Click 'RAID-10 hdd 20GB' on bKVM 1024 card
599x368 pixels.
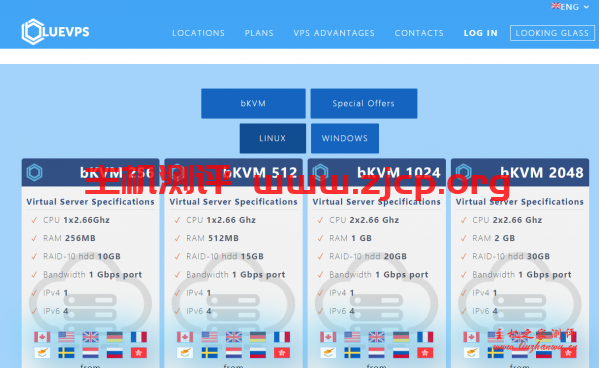coord(368,256)
